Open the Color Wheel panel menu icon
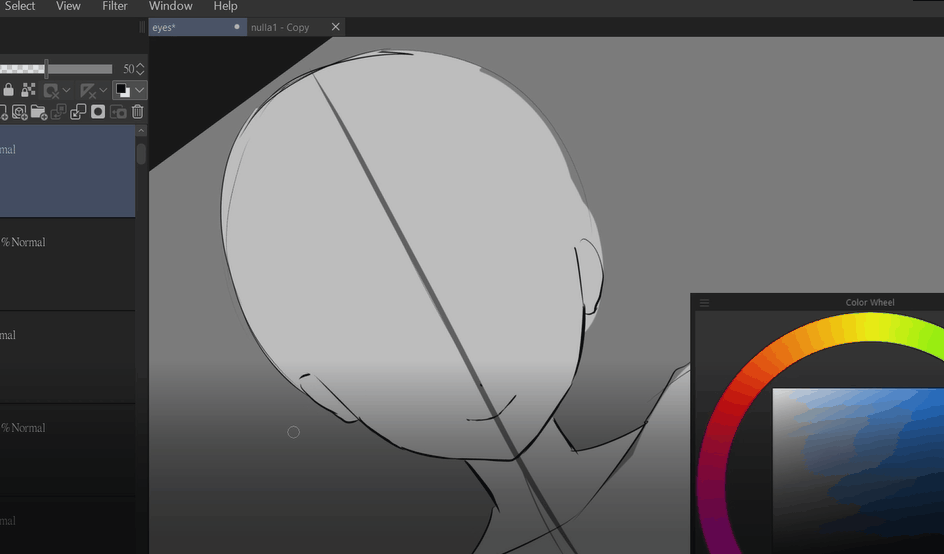Image resolution: width=944 pixels, height=554 pixels. pos(704,303)
